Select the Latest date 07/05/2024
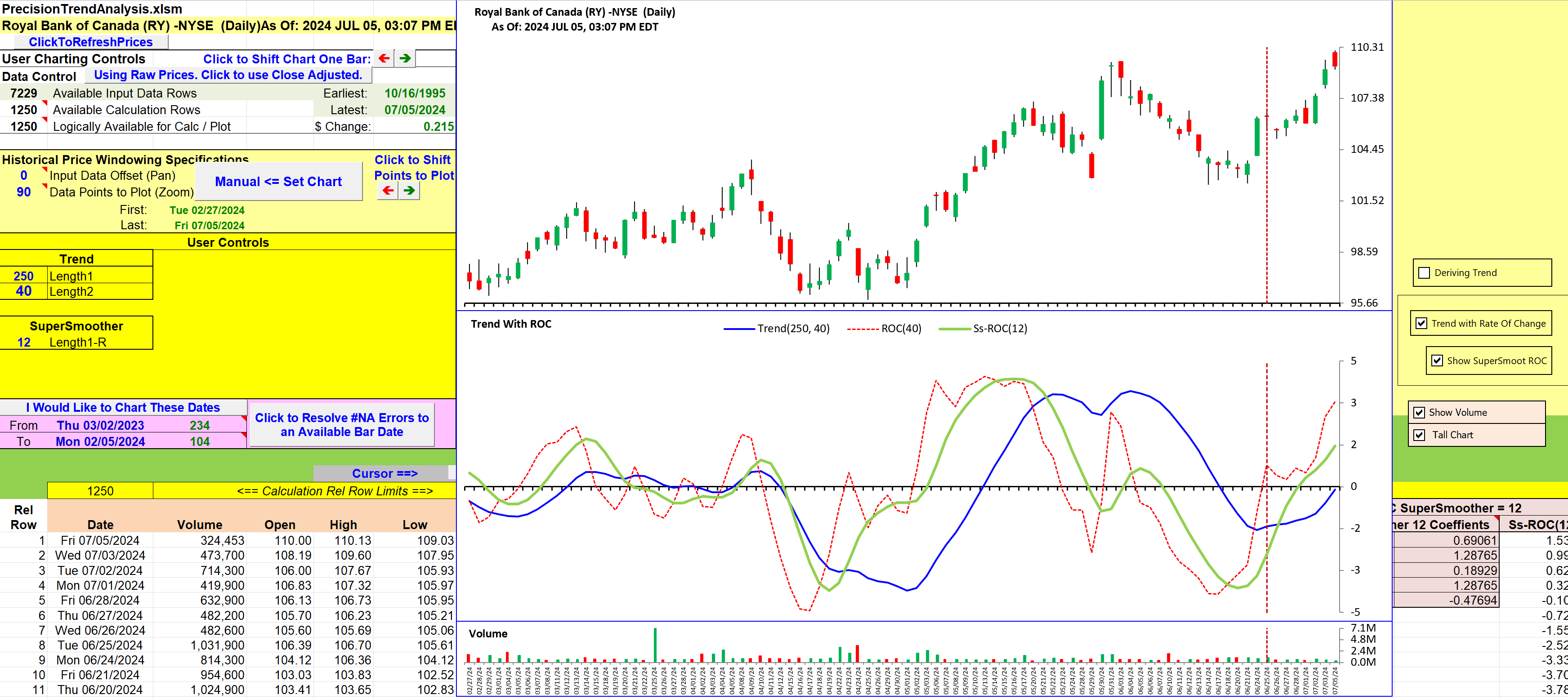This screenshot has width=1568, height=699. (x=415, y=110)
